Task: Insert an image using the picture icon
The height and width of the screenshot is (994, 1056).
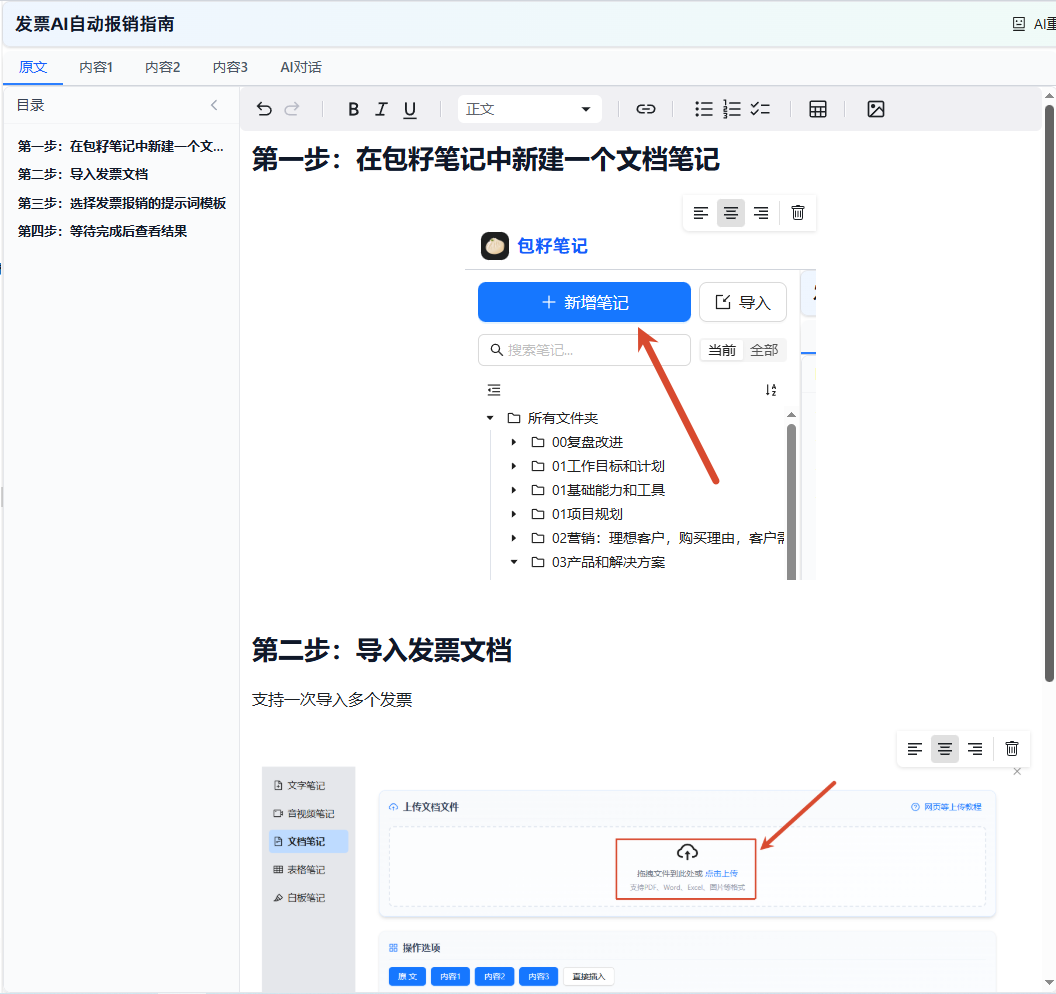Action: point(876,109)
